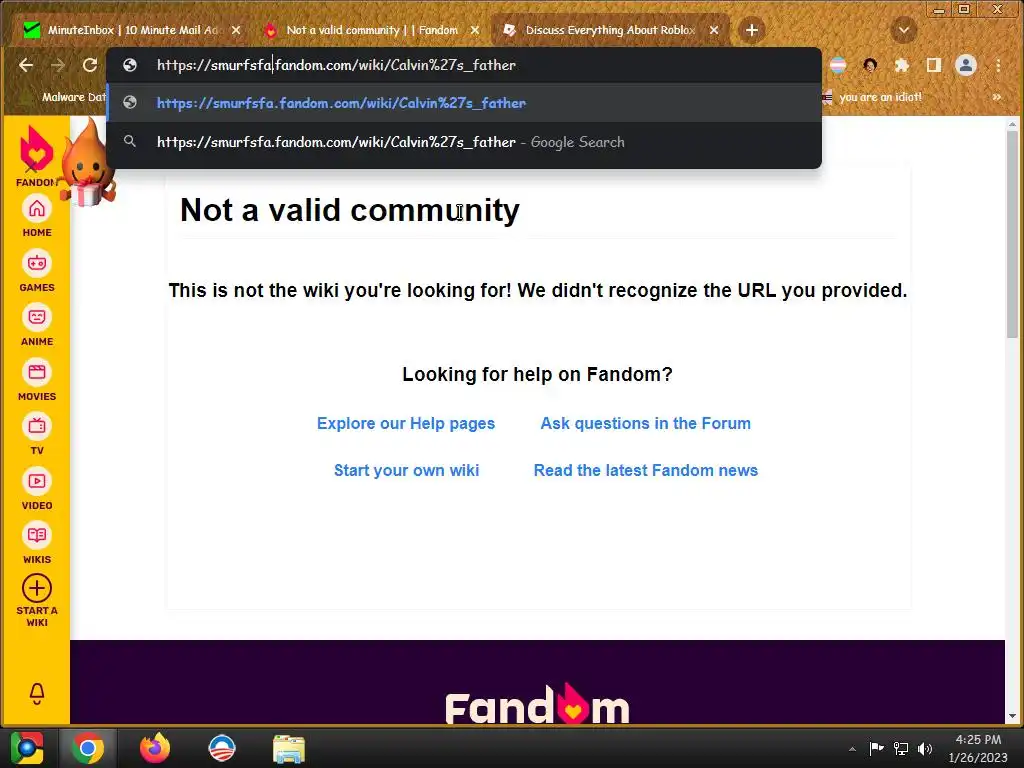Open the Obama logo app in taskbar
1024x768 pixels.
pos(222,748)
